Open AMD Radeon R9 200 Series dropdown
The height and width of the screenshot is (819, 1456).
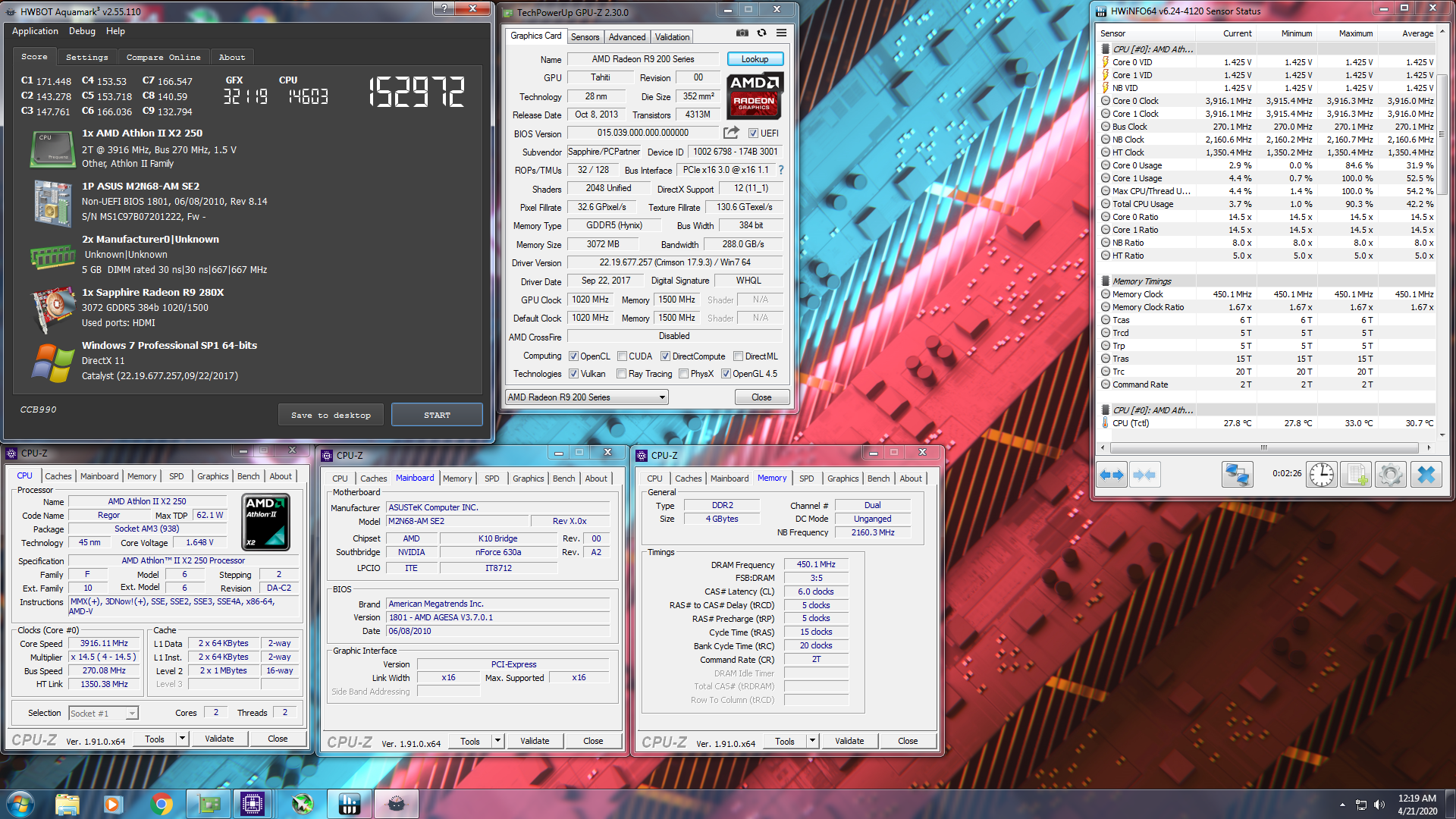[x=587, y=397]
